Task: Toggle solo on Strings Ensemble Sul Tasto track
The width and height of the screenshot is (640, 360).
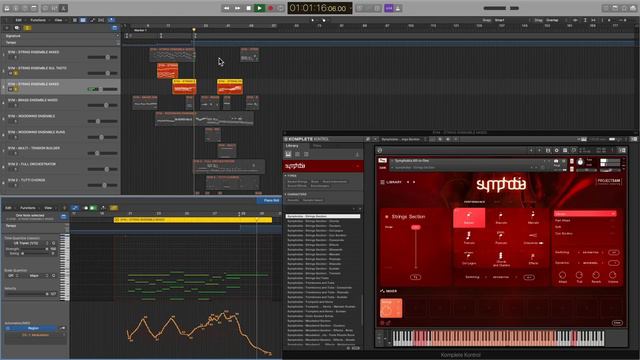Action: (x=16, y=73)
